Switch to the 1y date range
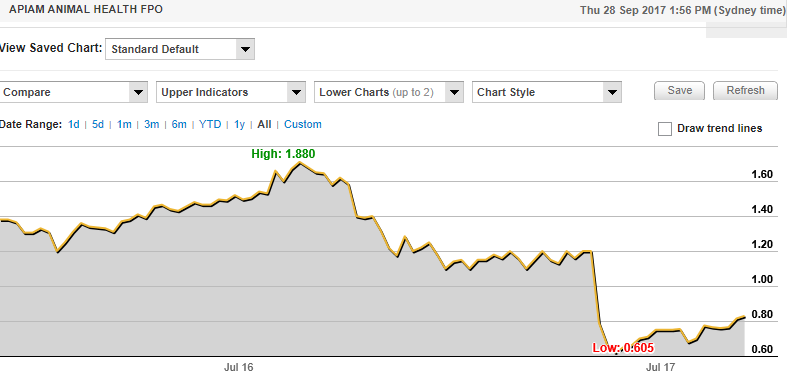Screen dimensions: 787x375 239,124
